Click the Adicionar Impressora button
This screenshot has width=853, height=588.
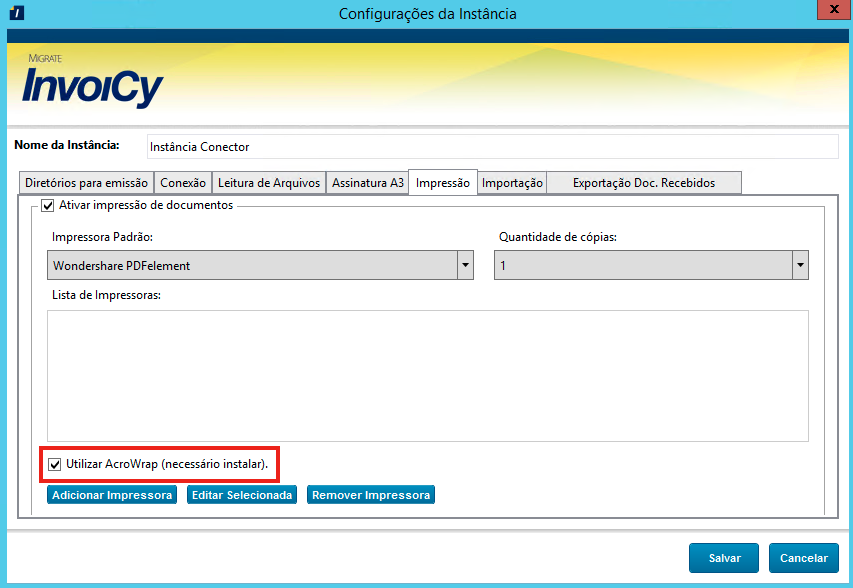point(112,495)
